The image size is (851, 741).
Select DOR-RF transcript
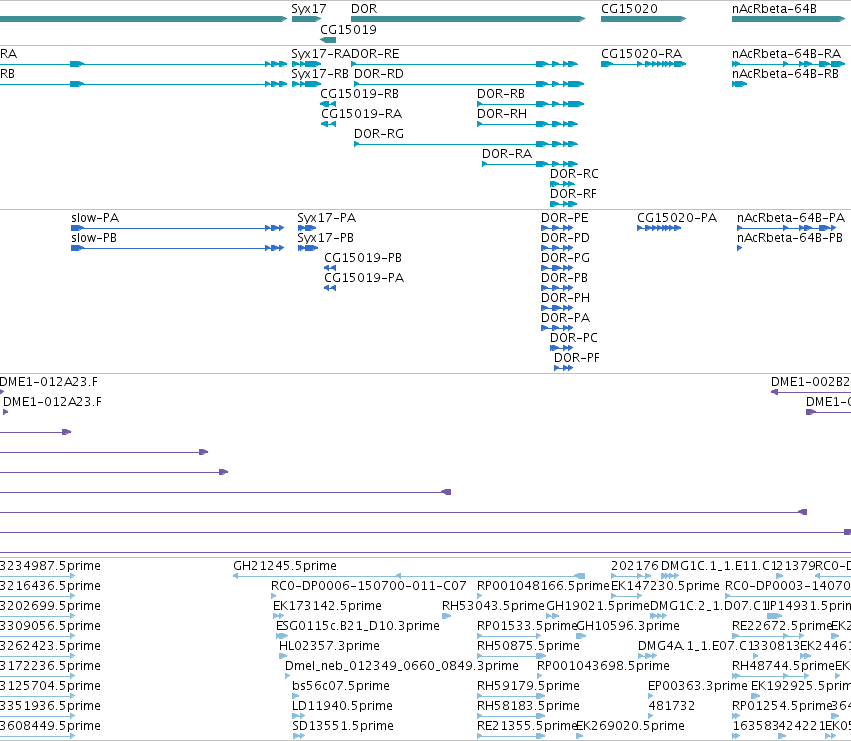(573, 194)
